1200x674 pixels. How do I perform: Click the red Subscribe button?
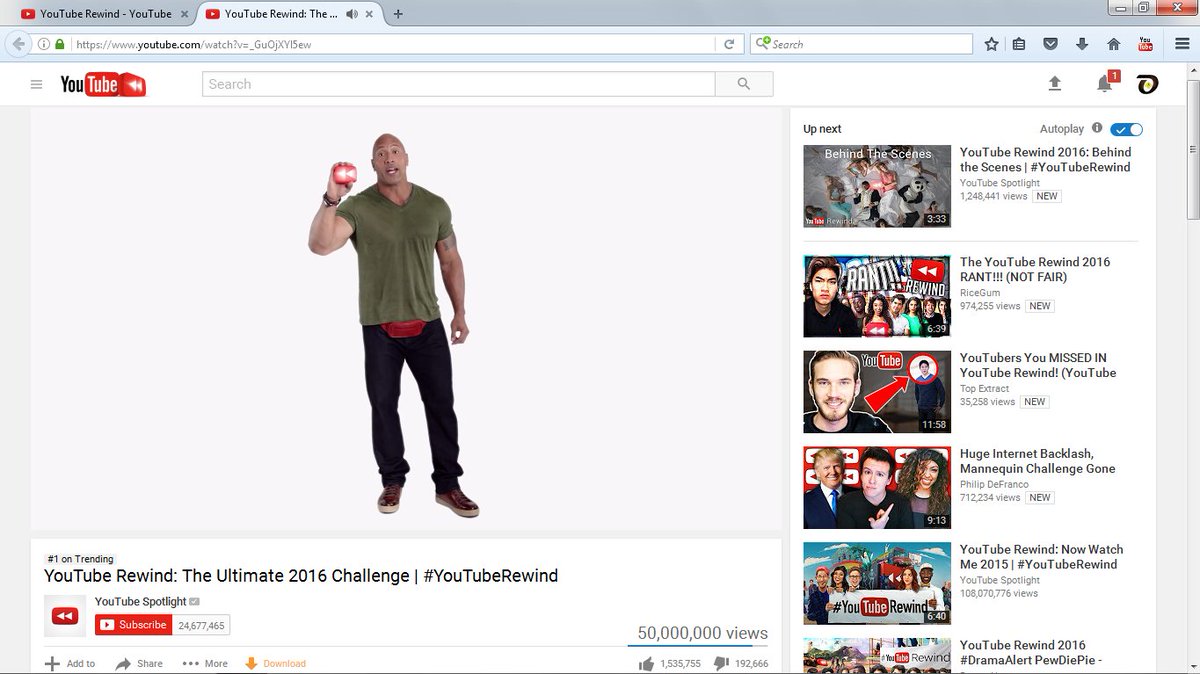[134, 625]
